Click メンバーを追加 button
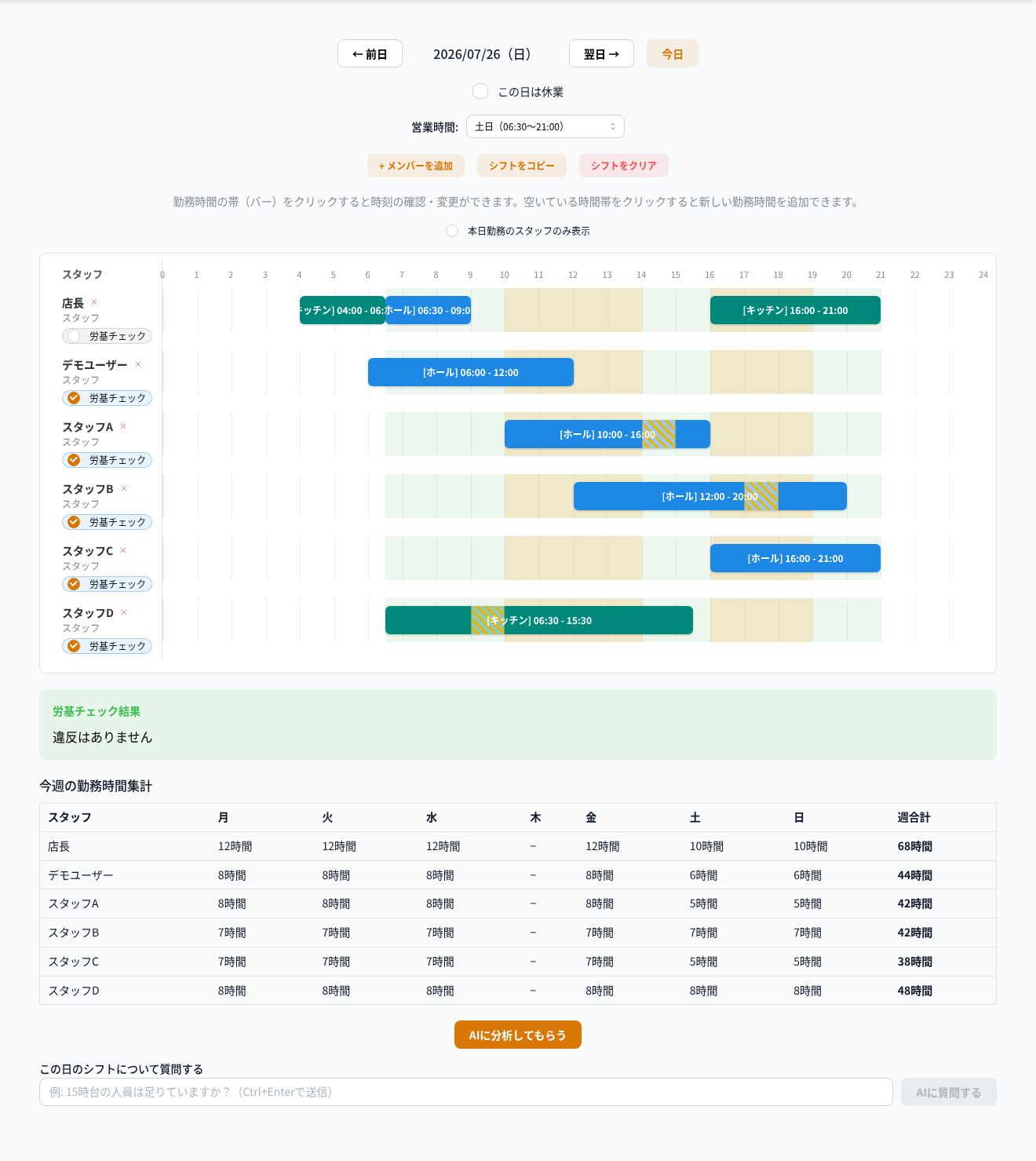Image resolution: width=1036 pixels, height=1161 pixels. 416,166
